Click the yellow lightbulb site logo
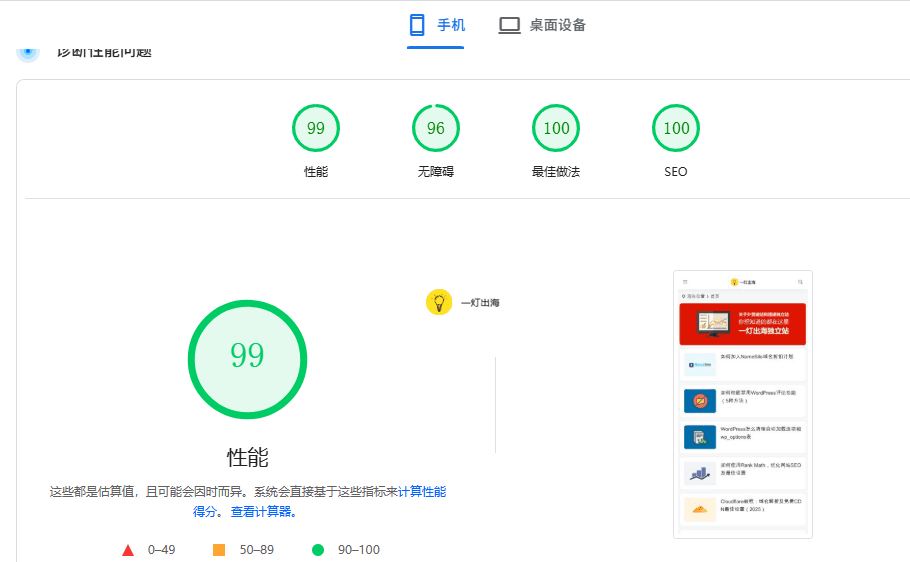This screenshot has height=562, width=910. click(x=439, y=302)
